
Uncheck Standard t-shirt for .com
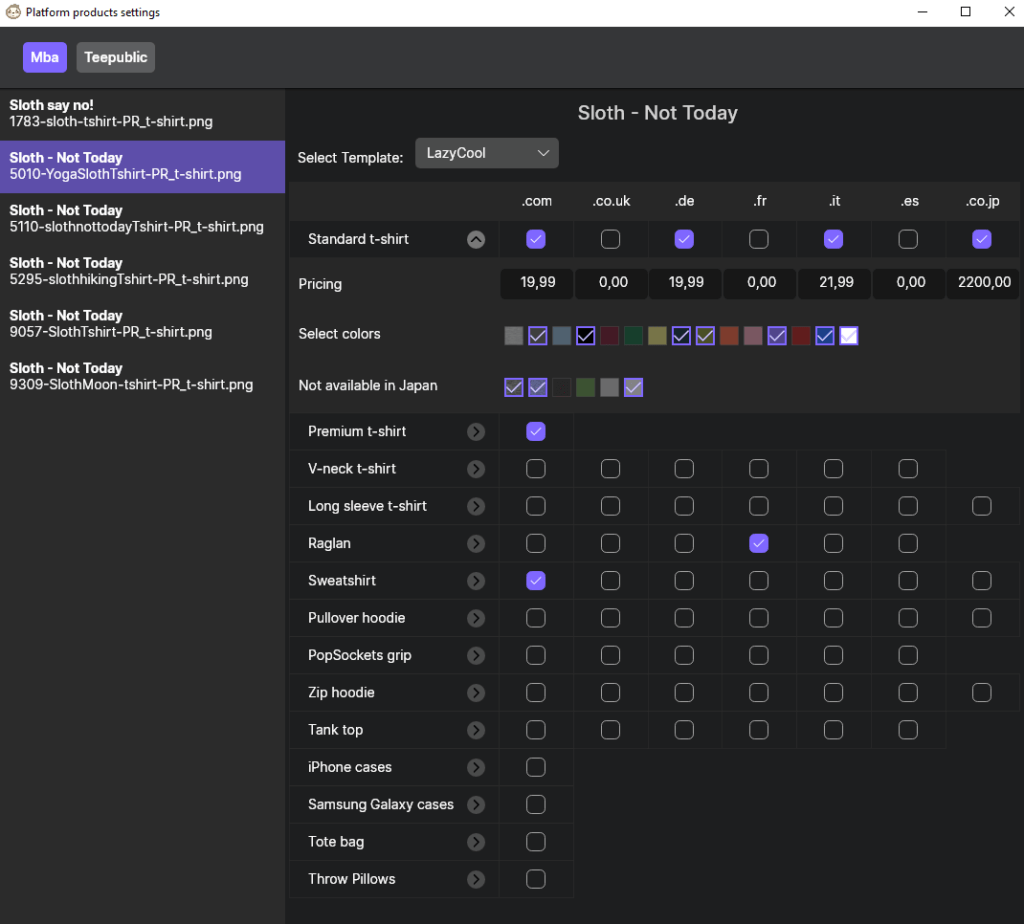536,239
